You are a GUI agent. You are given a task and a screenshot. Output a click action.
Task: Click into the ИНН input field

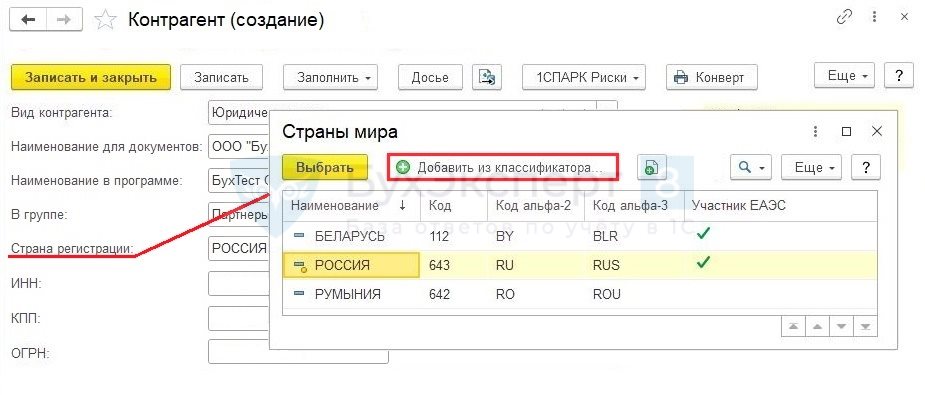tap(239, 283)
